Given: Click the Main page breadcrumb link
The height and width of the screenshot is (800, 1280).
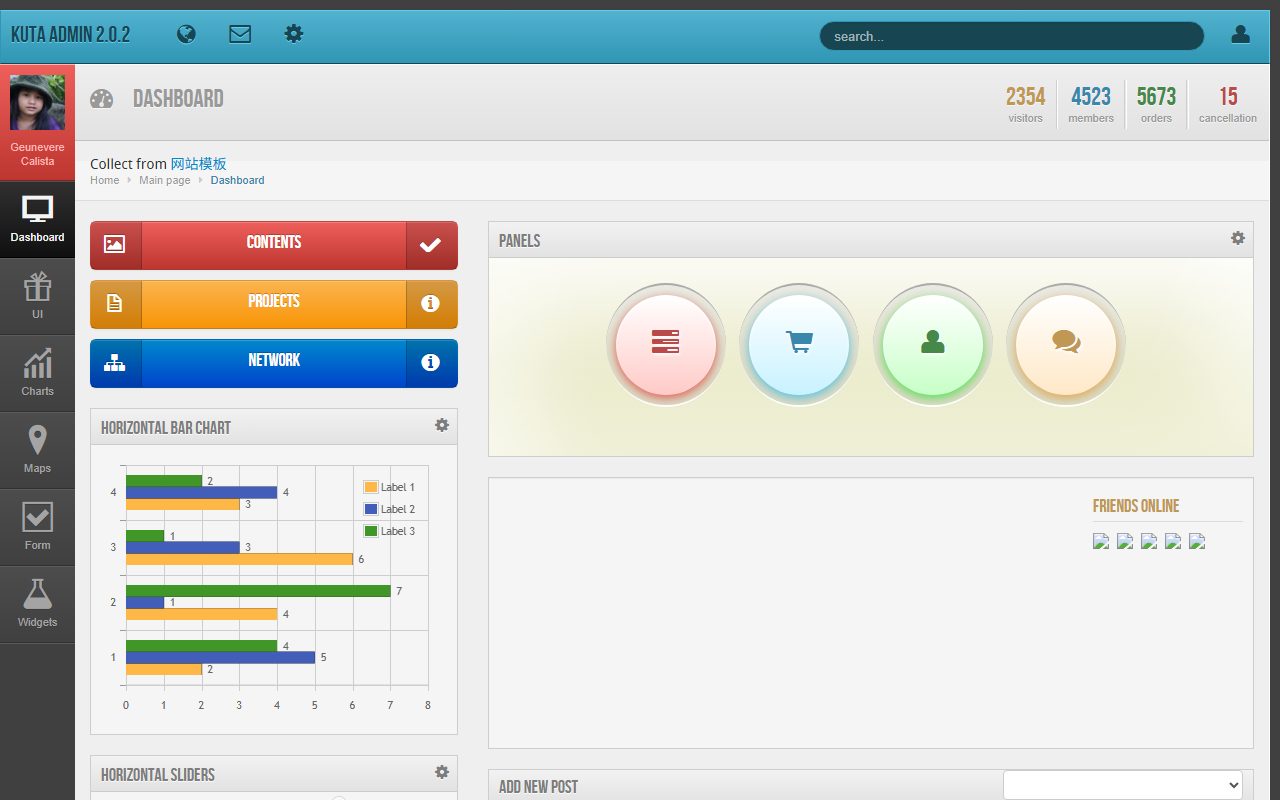Looking at the screenshot, I should pyautogui.click(x=164, y=180).
